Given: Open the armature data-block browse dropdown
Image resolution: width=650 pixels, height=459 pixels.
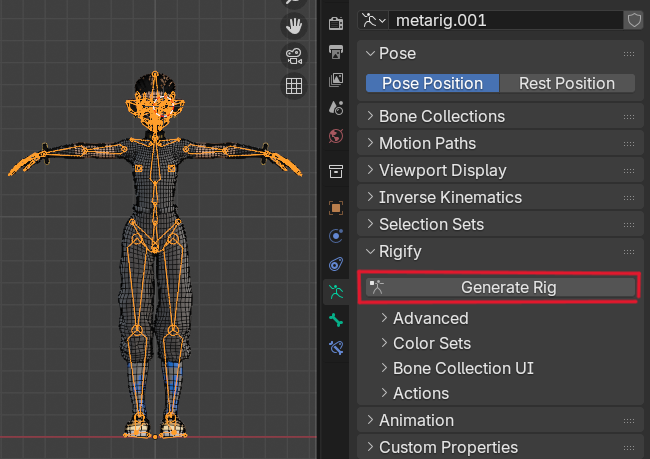Looking at the screenshot, I should (x=374, y=20).
